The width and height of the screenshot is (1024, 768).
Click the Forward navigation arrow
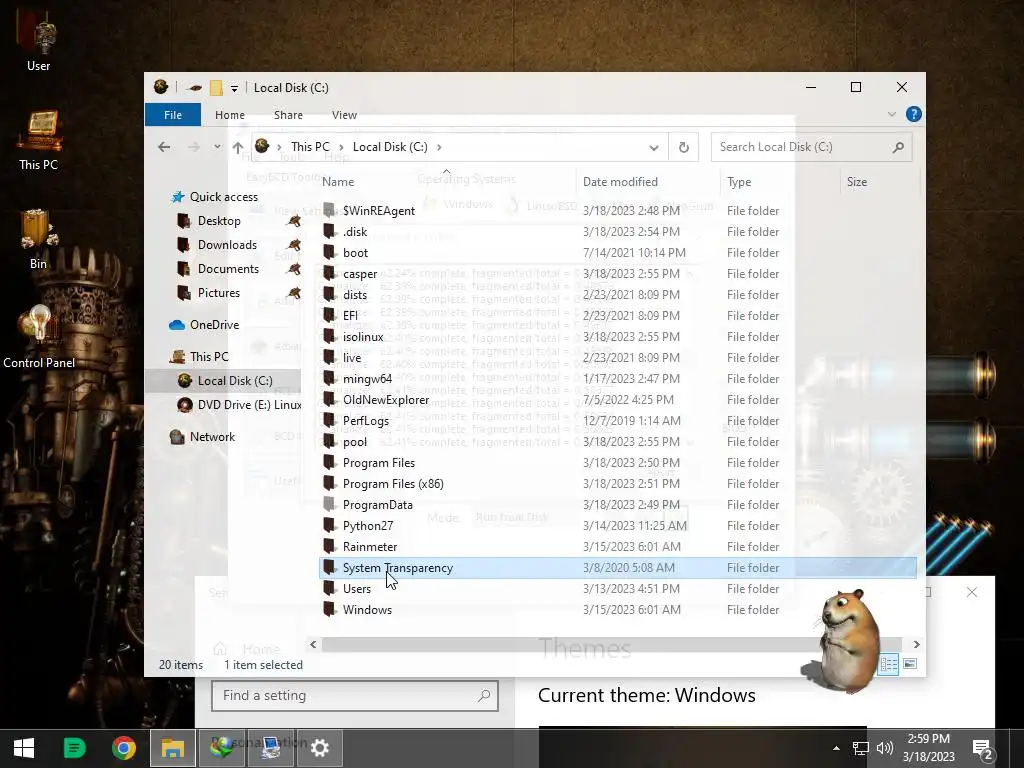coord(193,147)
